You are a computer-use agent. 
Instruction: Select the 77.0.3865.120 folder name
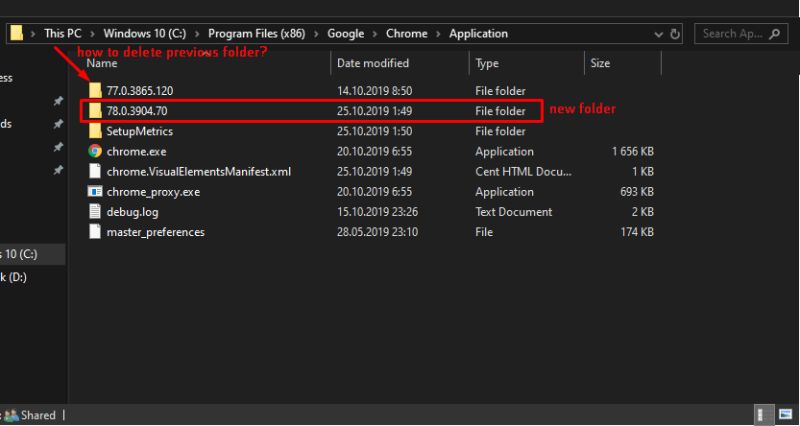140,91
